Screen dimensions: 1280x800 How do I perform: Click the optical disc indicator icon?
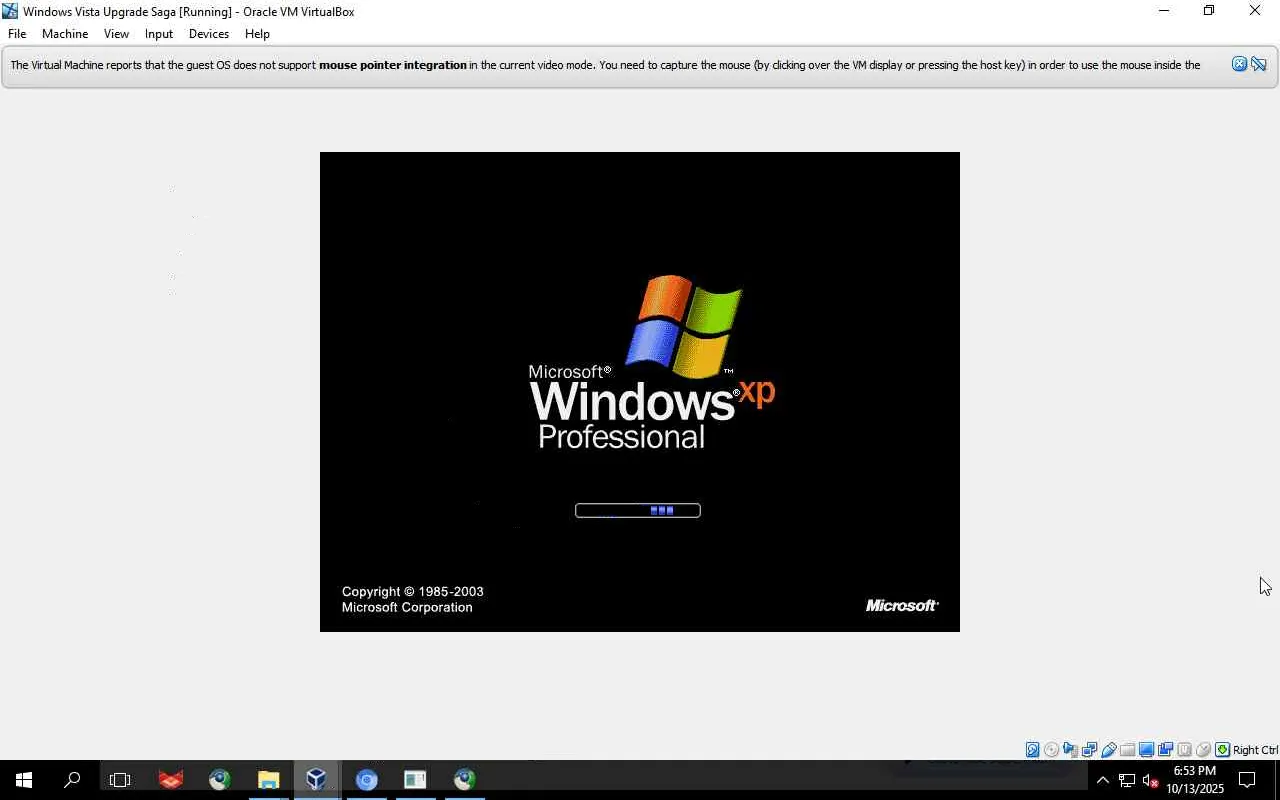pyautogui.click(x=1051, y=750)
